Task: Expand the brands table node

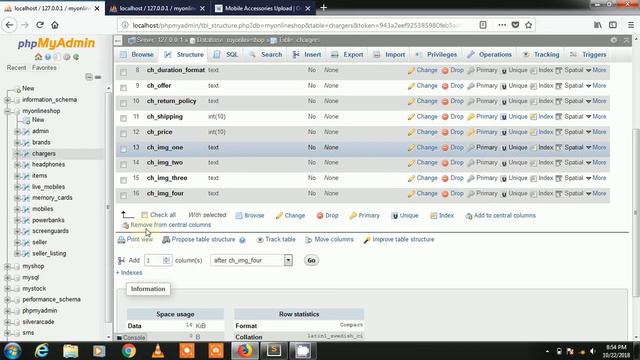Action: pos(17,142)
